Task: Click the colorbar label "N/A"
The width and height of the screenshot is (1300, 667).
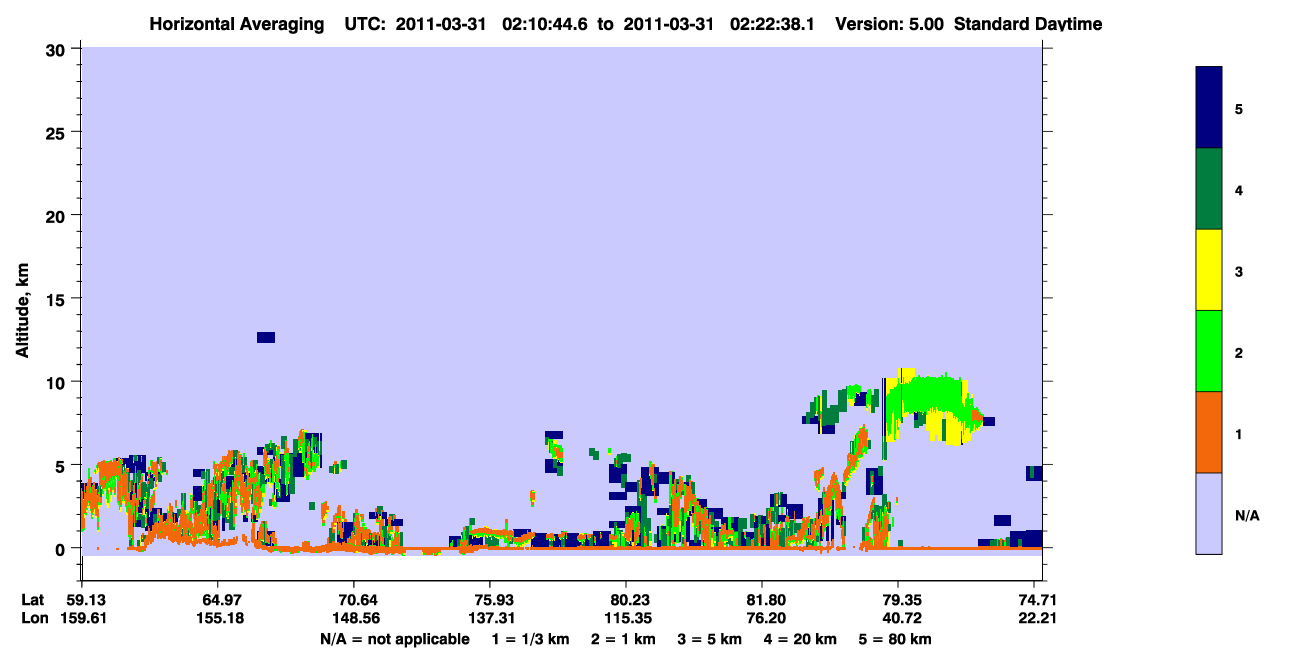Action: pyautogui.click(x=1247, y=516)
